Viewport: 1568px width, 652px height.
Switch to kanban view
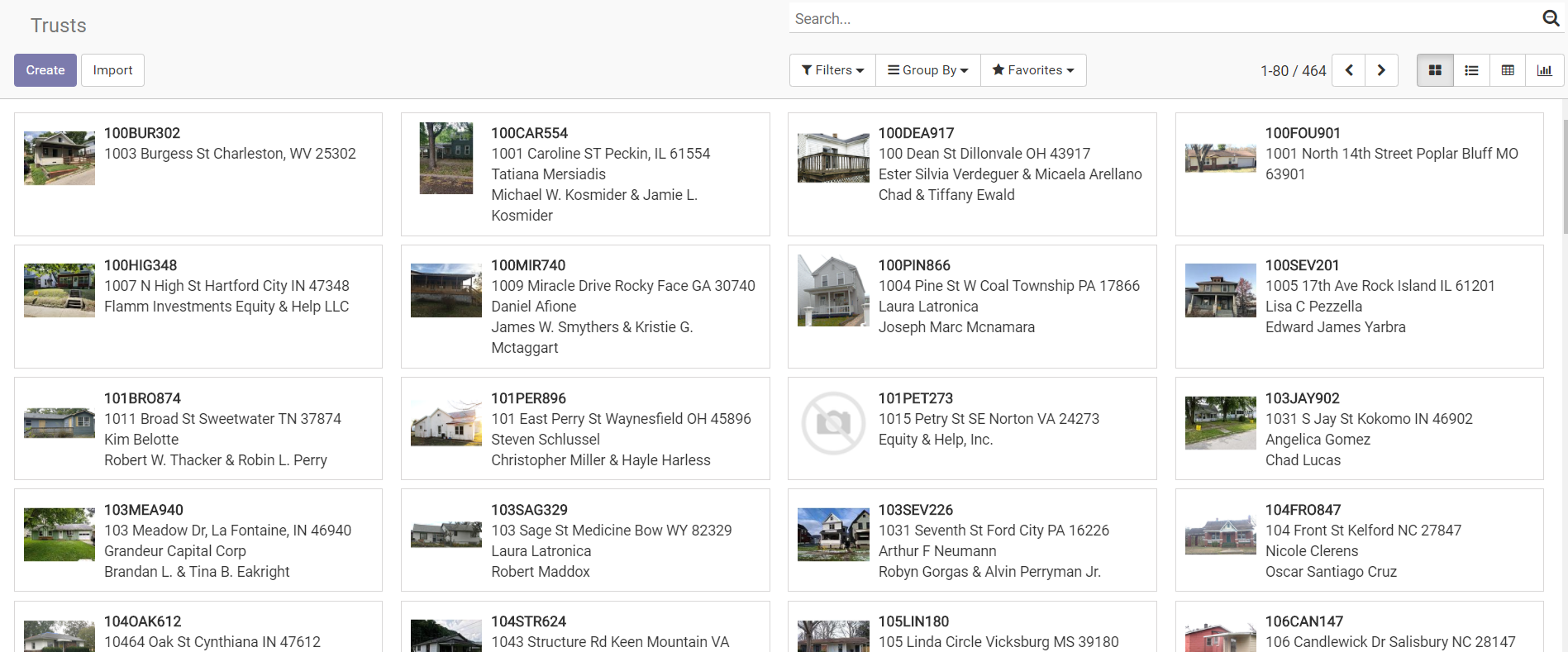click(x=1435, y=70)
